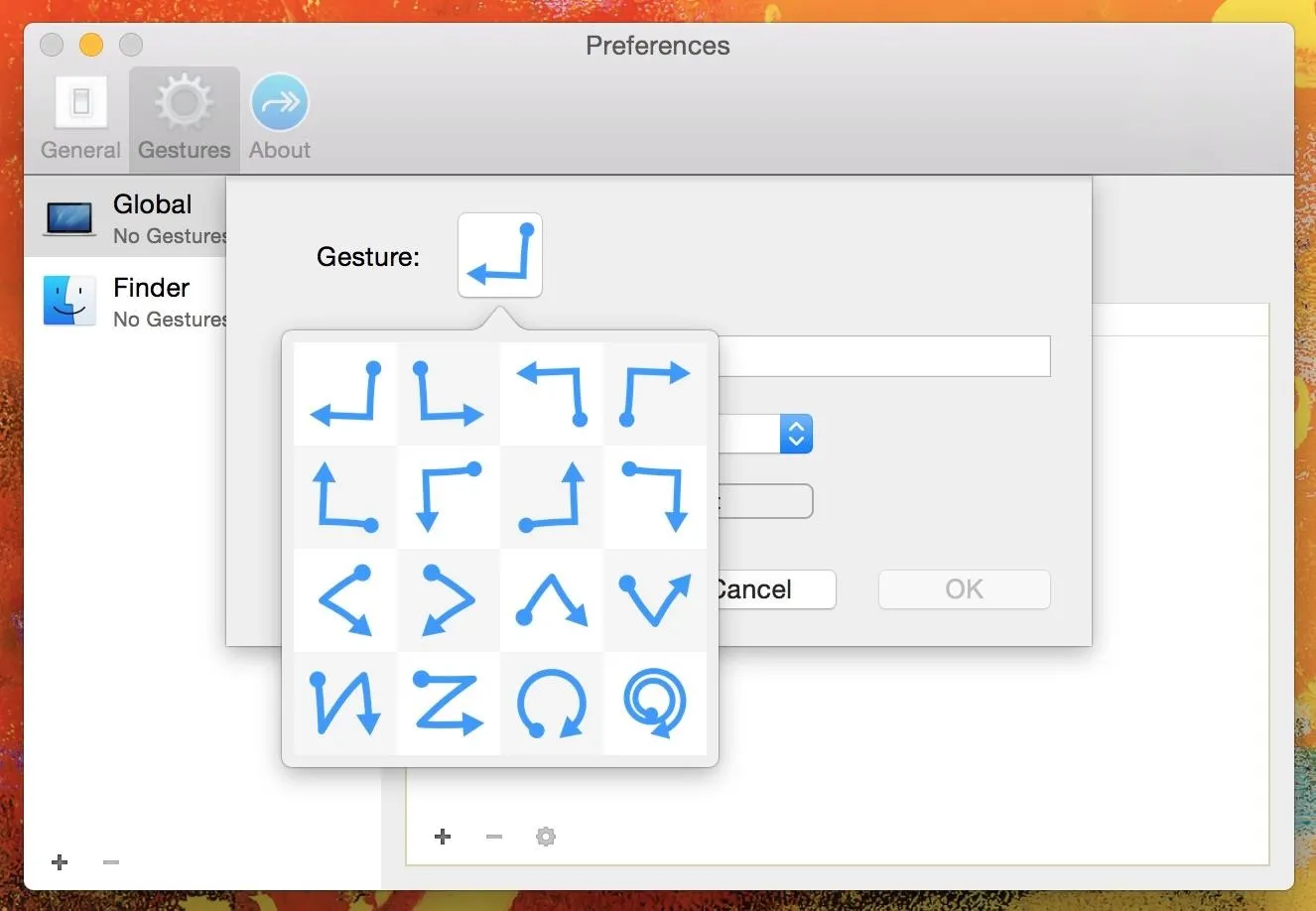Click the shortcut recorder field

coord(765,501)
